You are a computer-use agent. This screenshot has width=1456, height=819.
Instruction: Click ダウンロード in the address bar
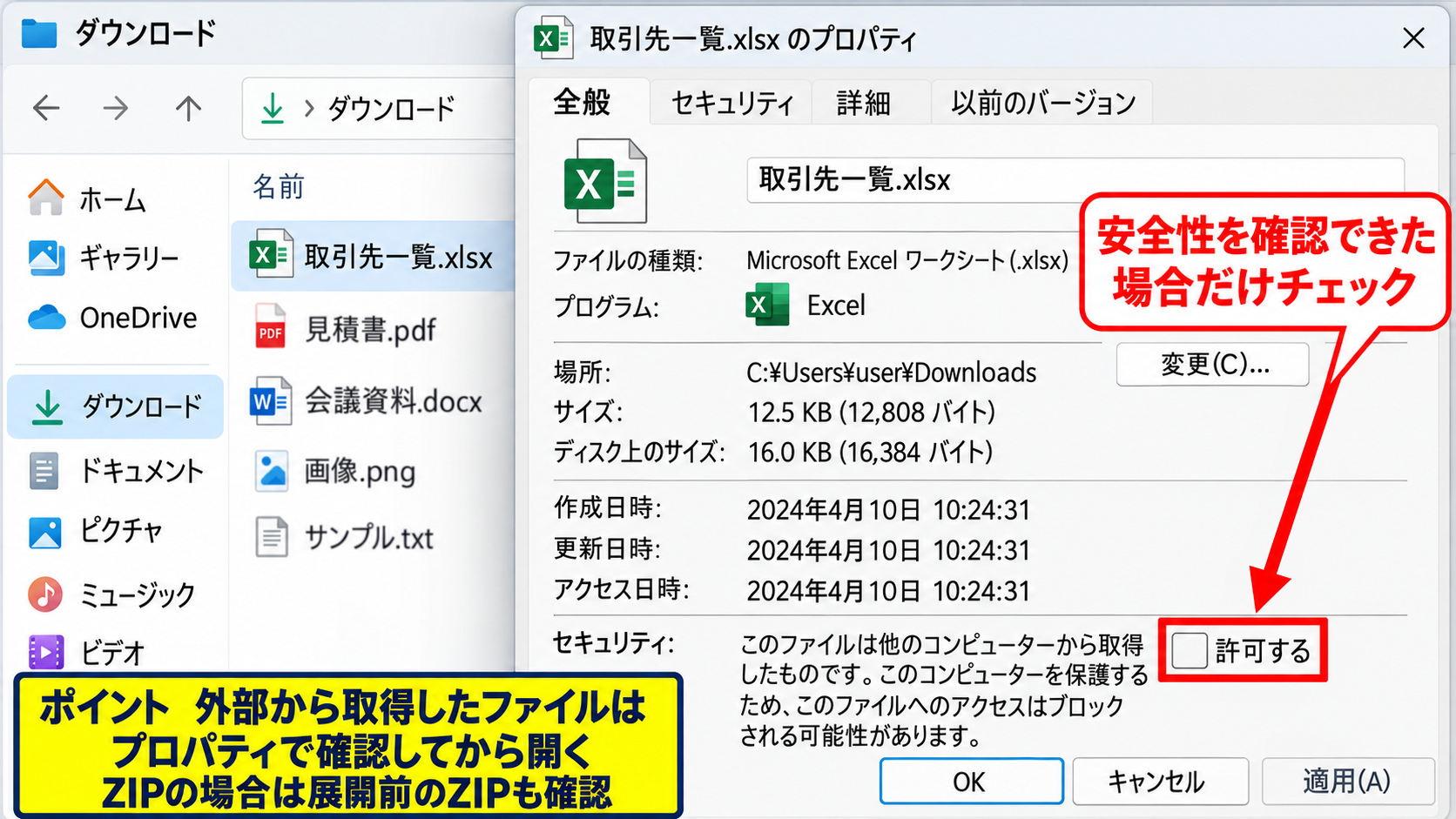click(x=391, y=109)
